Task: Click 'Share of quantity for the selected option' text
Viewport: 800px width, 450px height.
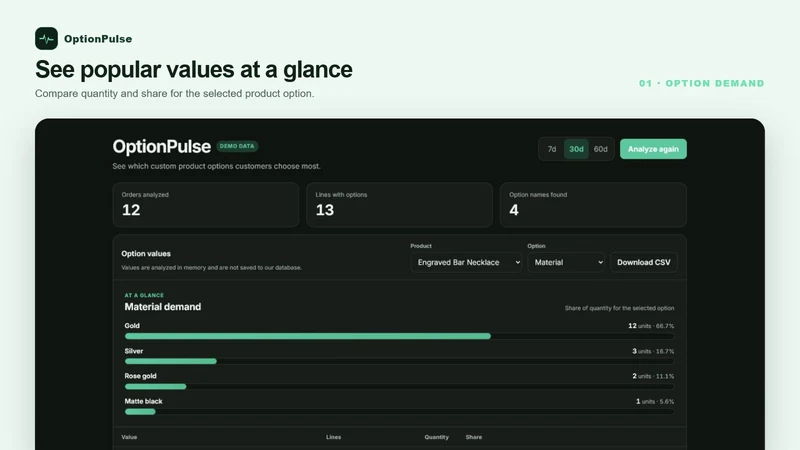Action: 619,308
